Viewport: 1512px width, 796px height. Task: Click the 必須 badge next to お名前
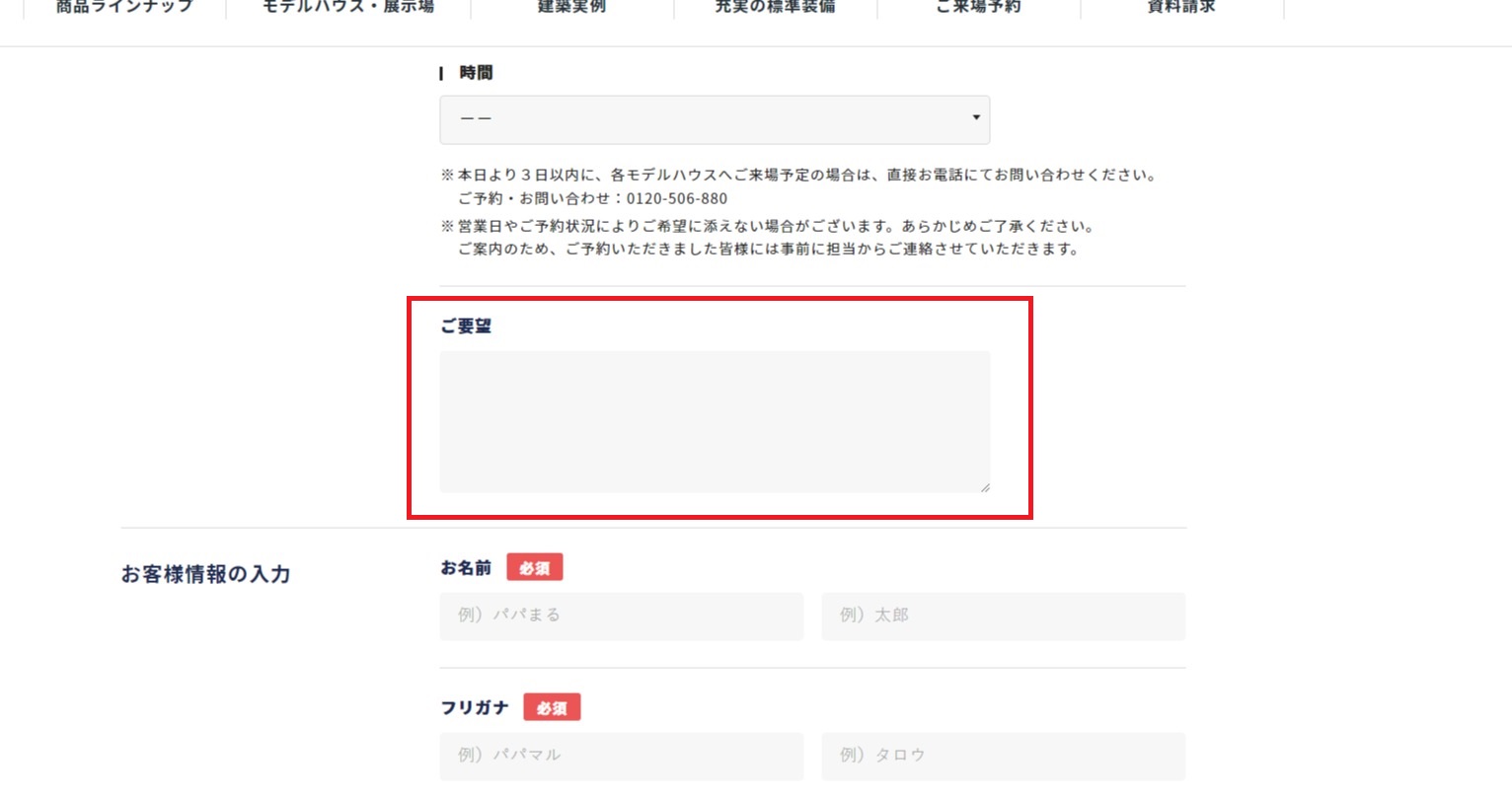click(x=534, y=568)
